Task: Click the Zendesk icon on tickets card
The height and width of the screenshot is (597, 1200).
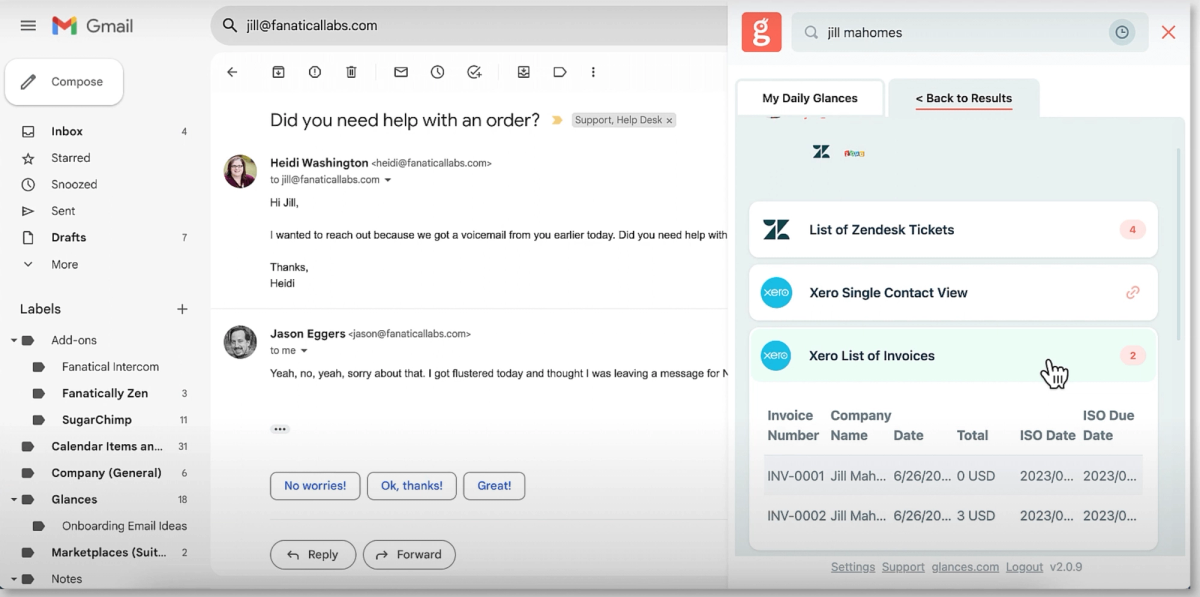Action: [776, 230]
